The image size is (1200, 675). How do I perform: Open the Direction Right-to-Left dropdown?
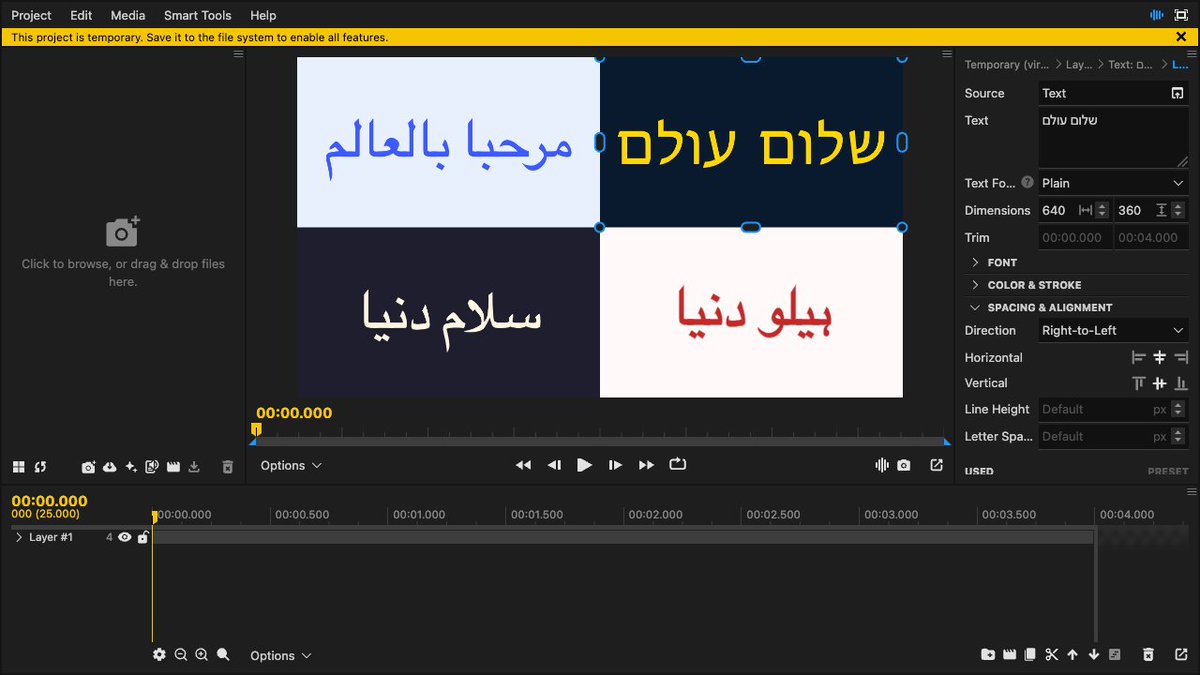(x=1113, y=330)
